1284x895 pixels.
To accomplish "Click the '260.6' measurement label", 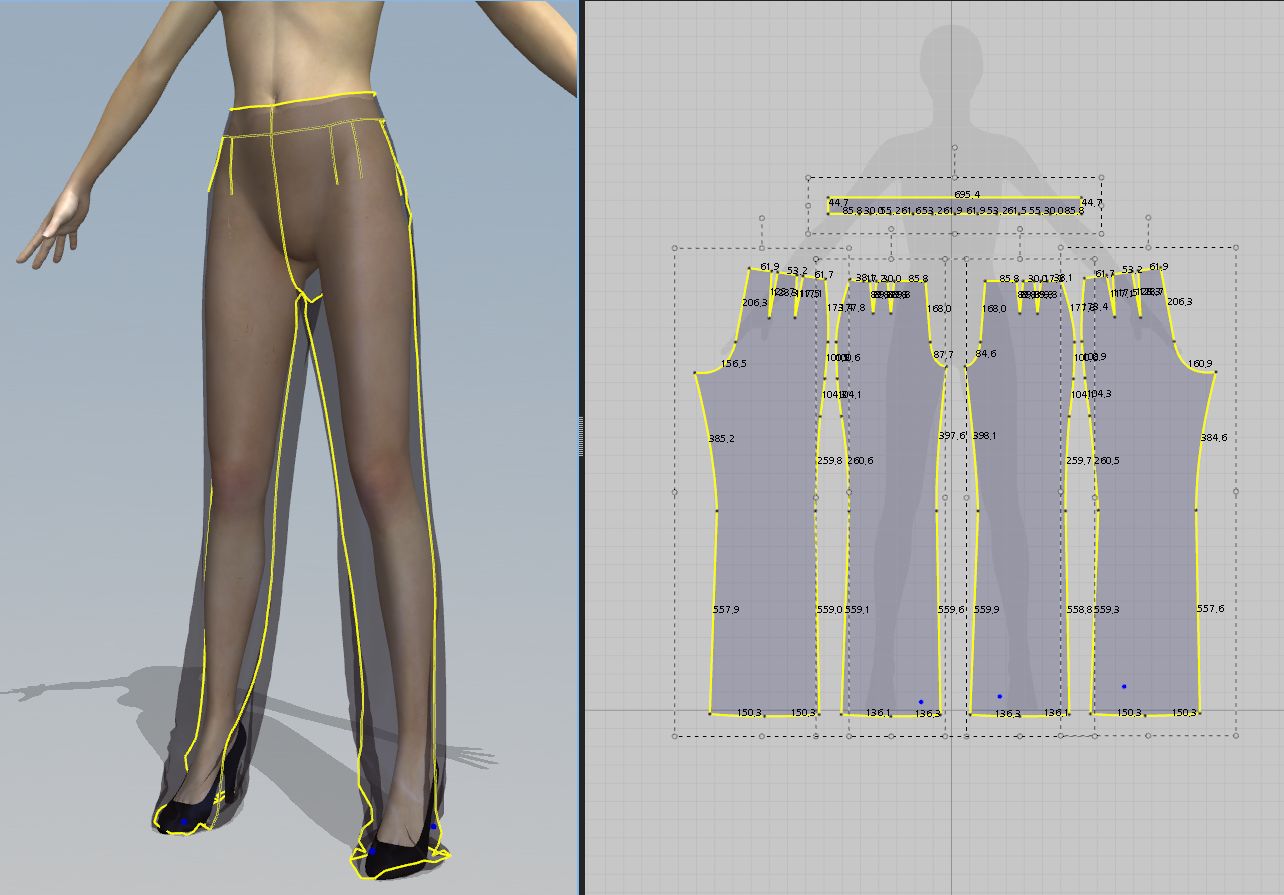I will pyautogui.click(x=860, y=460).
